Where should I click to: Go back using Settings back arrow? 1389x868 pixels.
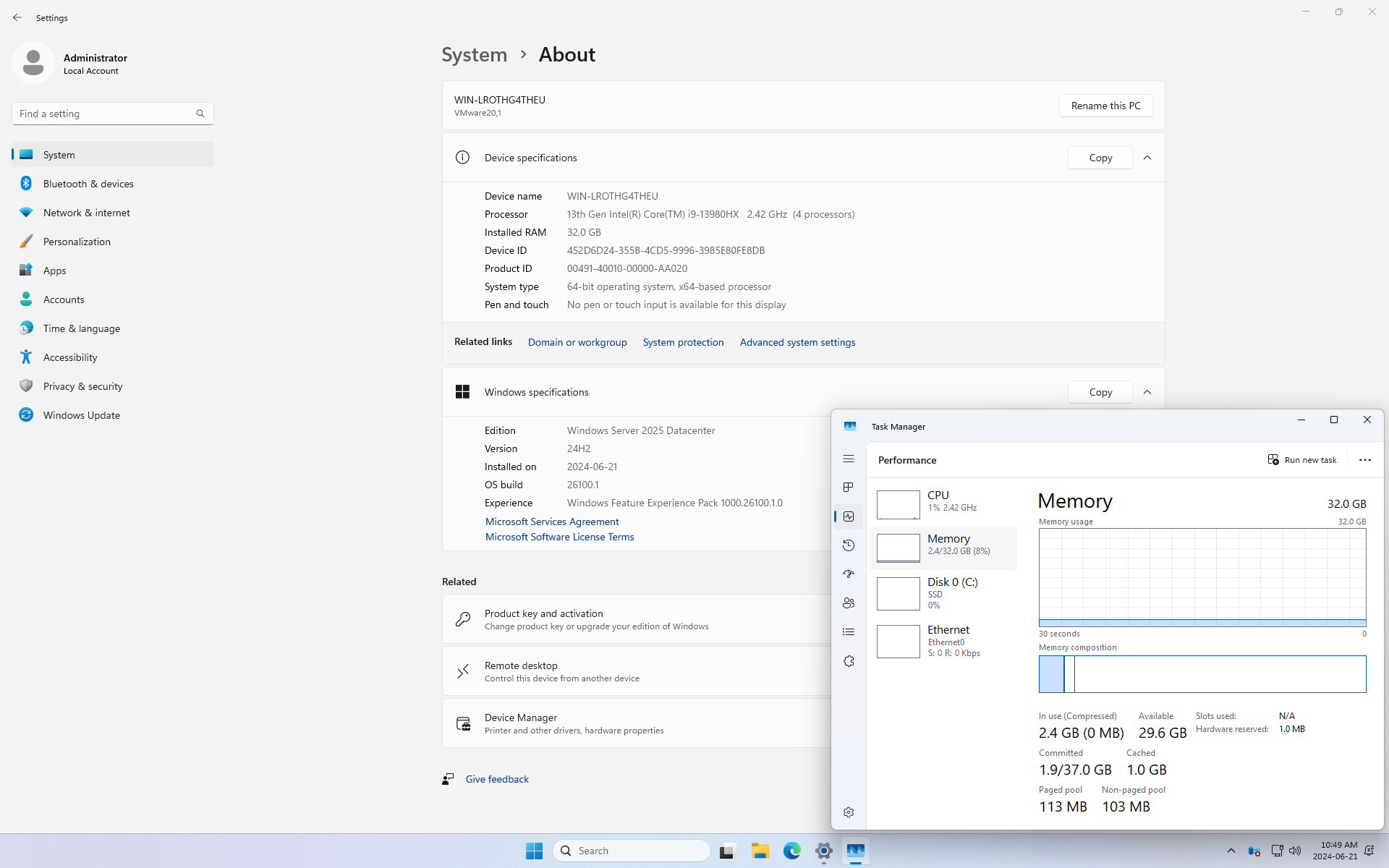coord(17,17)
